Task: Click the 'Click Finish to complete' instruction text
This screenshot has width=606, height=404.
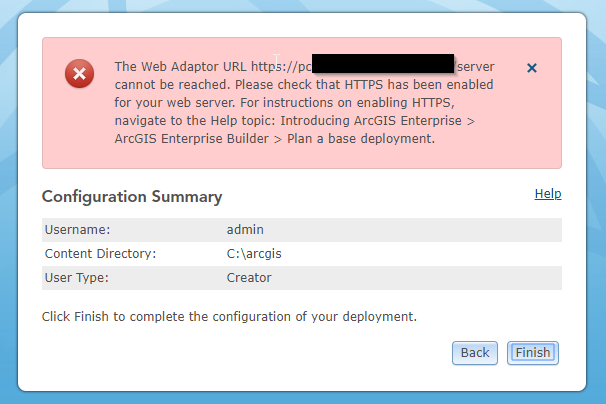Action: click(229, 317)
